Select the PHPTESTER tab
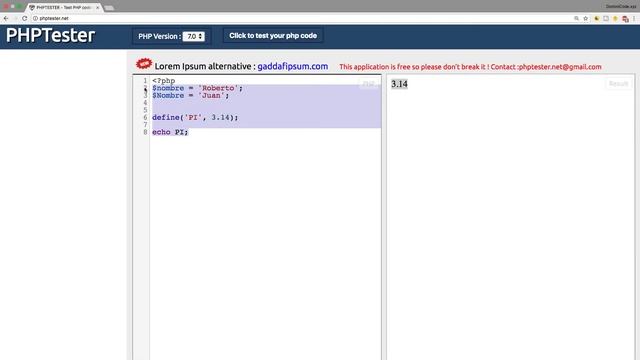Screen dimensions: 640x360 point(63,7)
